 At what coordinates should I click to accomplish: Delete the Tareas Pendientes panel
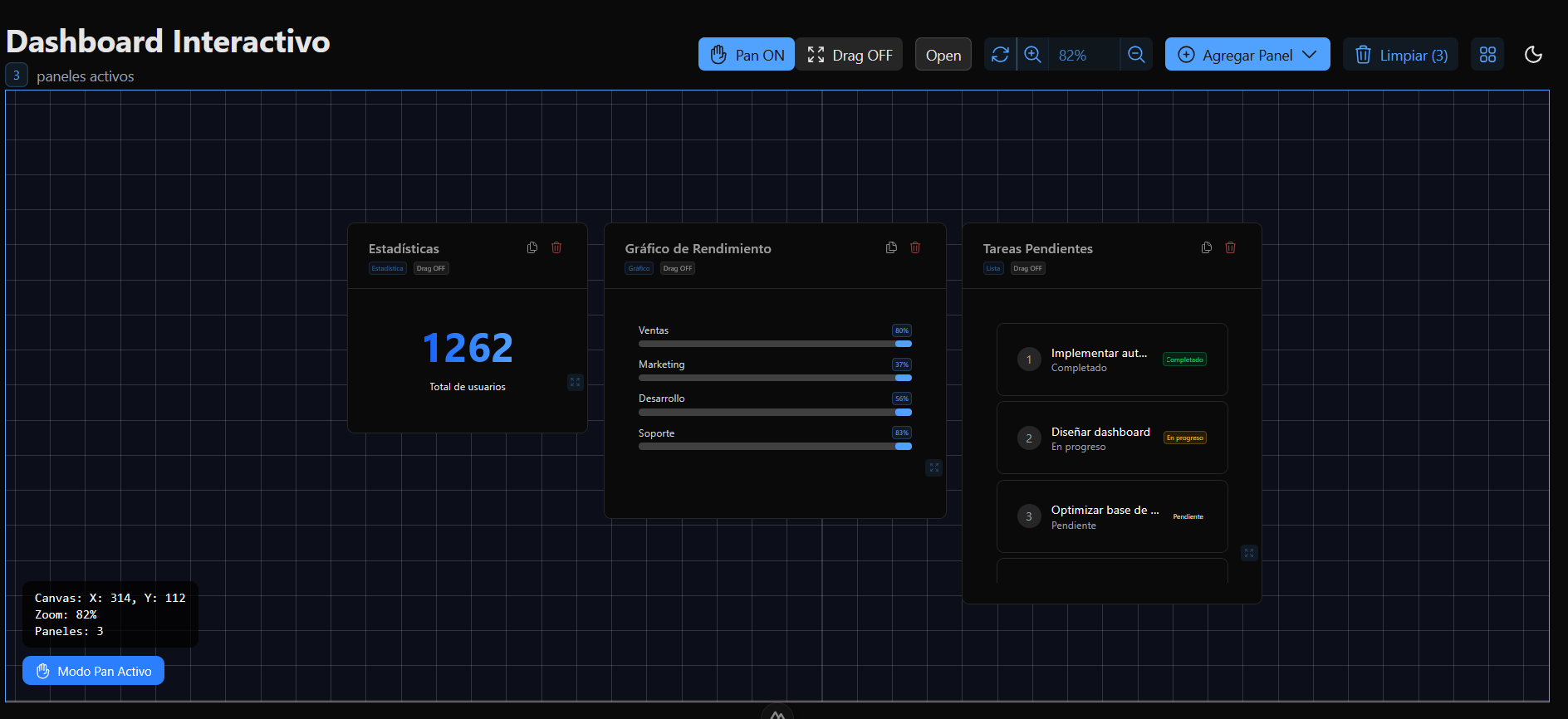1231,247
